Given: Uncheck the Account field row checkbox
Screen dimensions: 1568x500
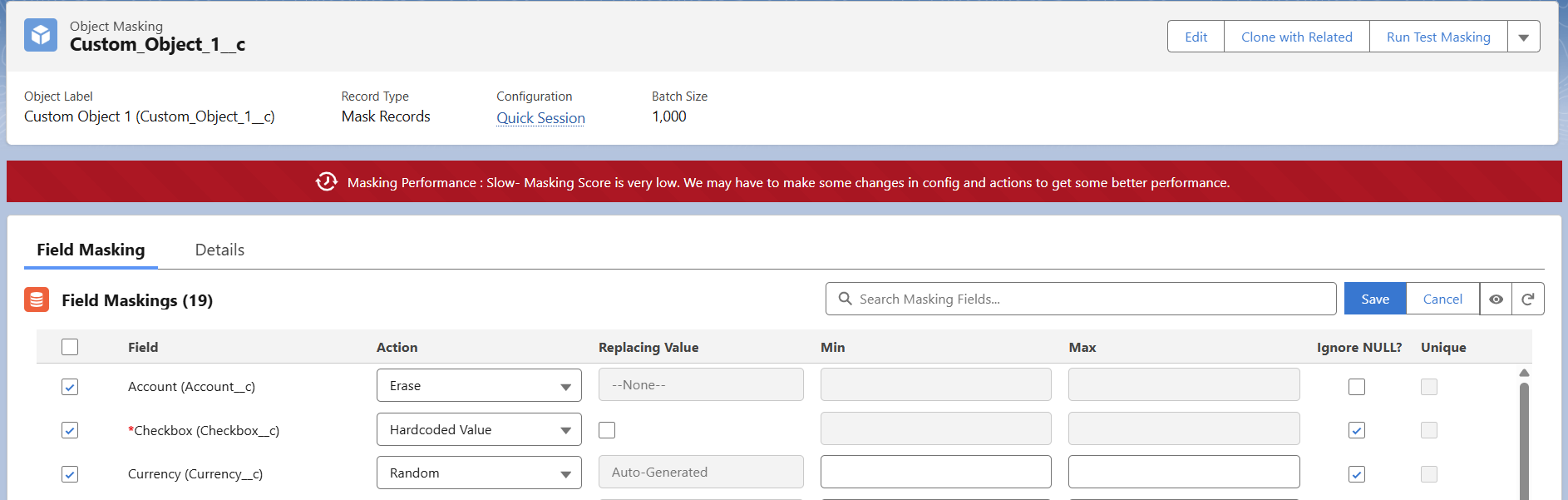Looking at the screenshot, I should tap(70, 387).
